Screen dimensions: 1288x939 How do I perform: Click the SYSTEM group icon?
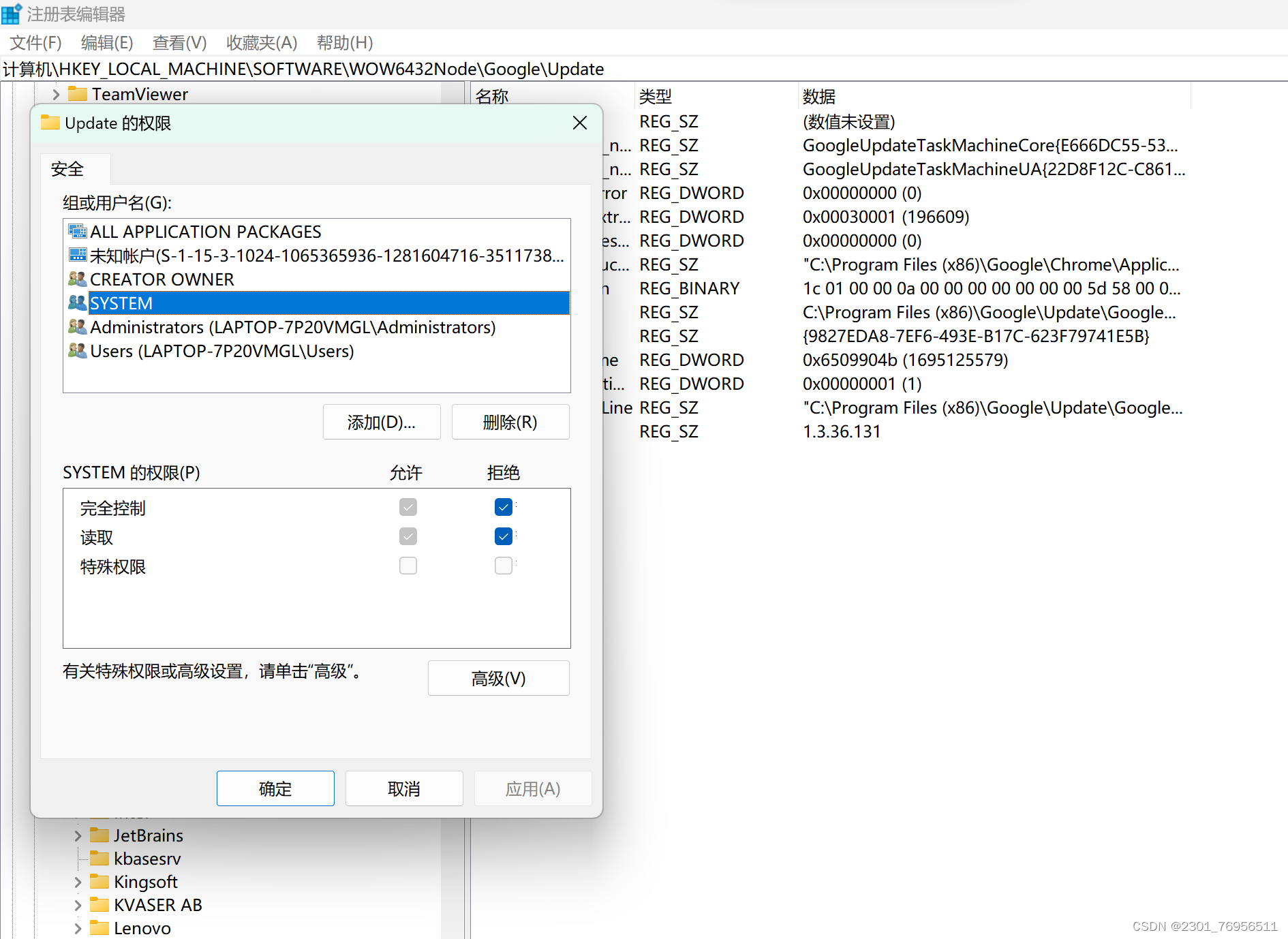77,303
